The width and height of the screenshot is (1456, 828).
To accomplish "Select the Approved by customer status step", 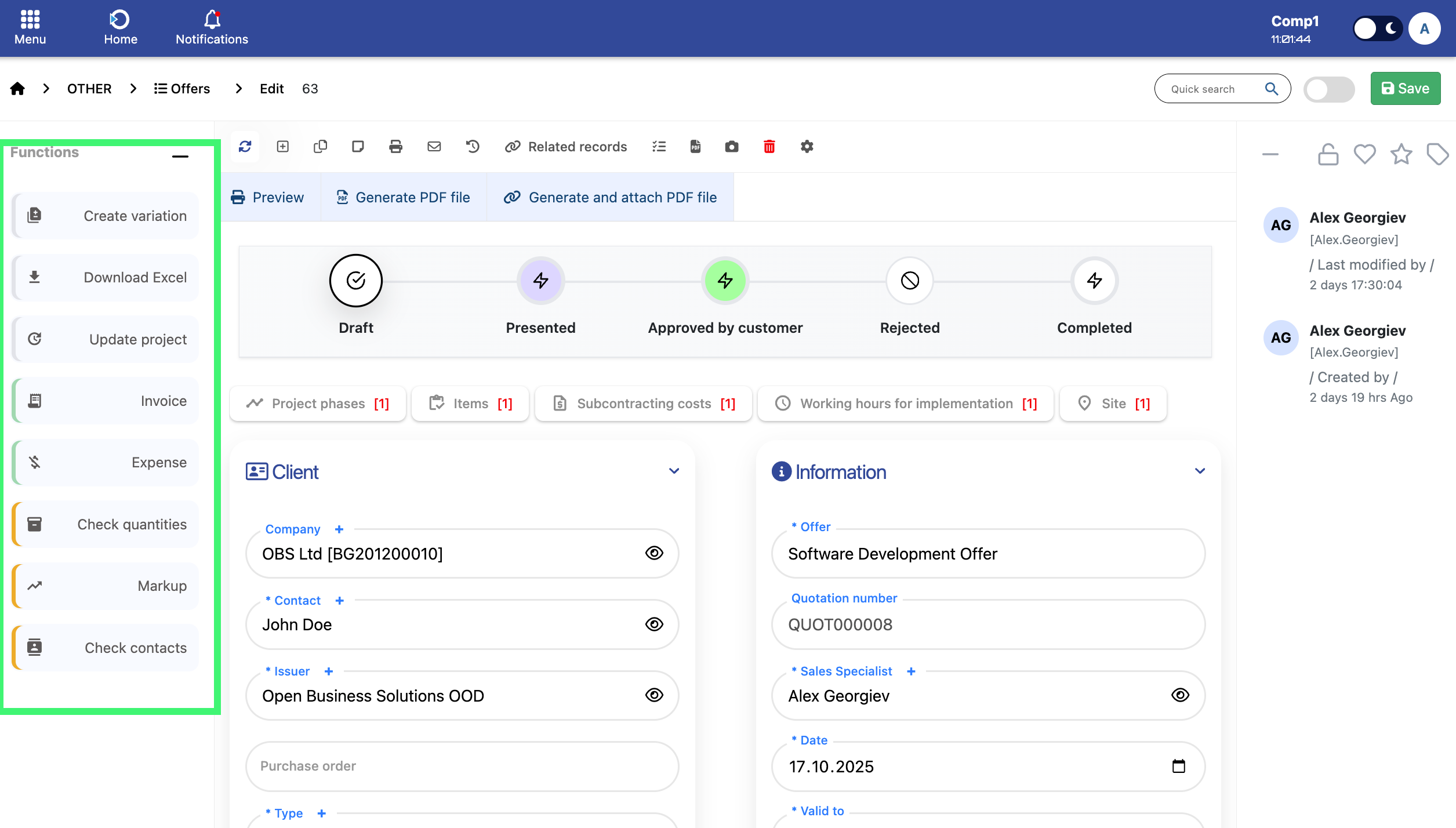I will (725, 281).
